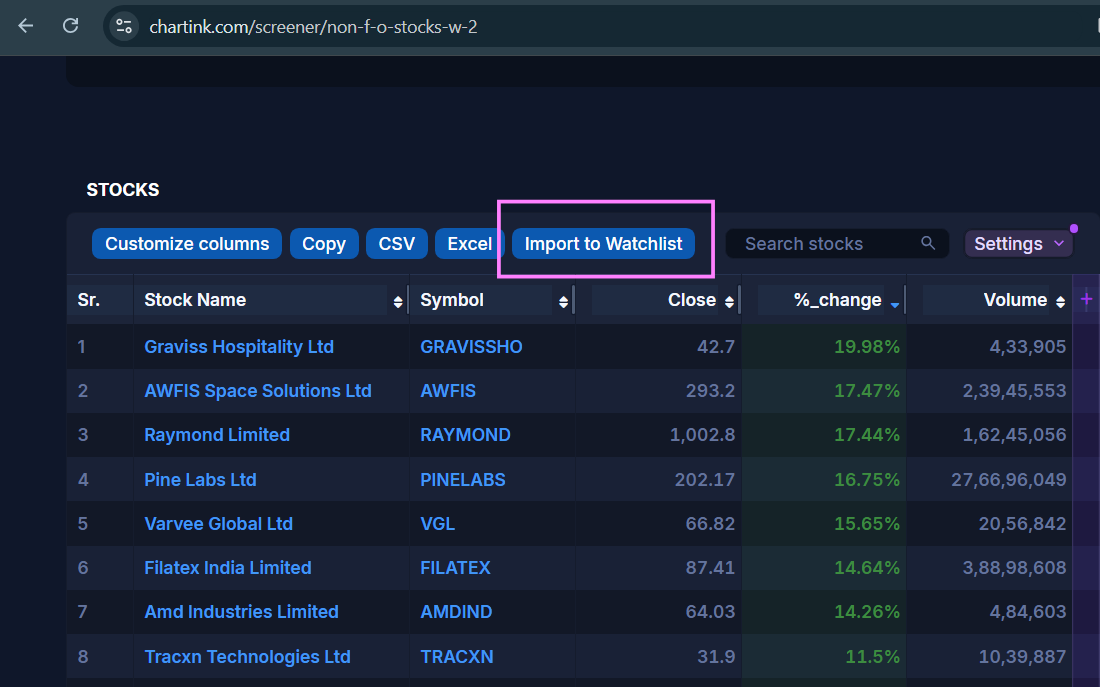
Task: Export stocks to Excel
Action: click(x=469, y=244)
